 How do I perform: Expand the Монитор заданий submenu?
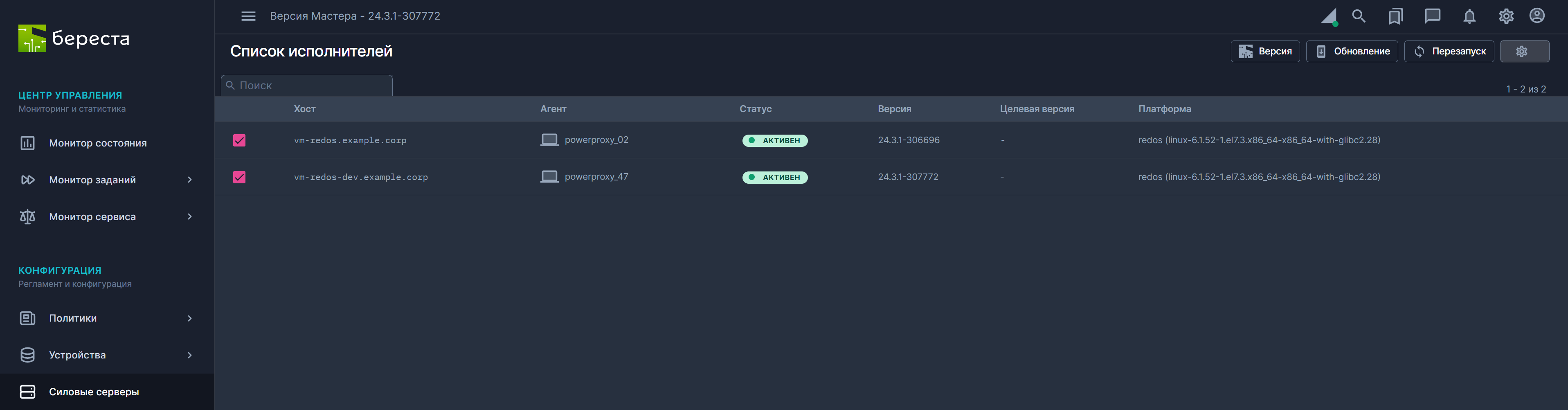(189, 180)
